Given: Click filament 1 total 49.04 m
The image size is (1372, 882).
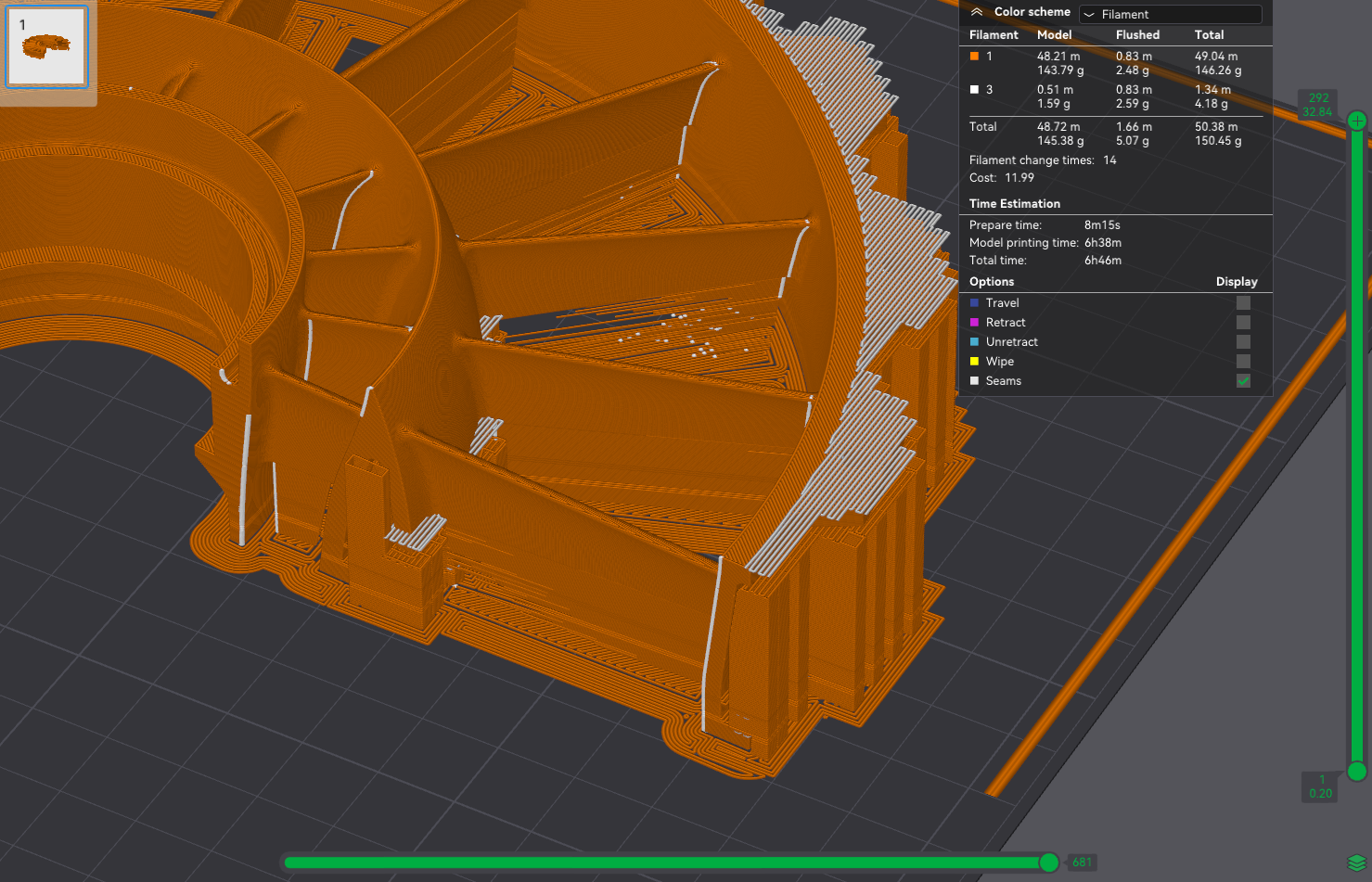Looking at the screenshot, I should [1216, 57].
